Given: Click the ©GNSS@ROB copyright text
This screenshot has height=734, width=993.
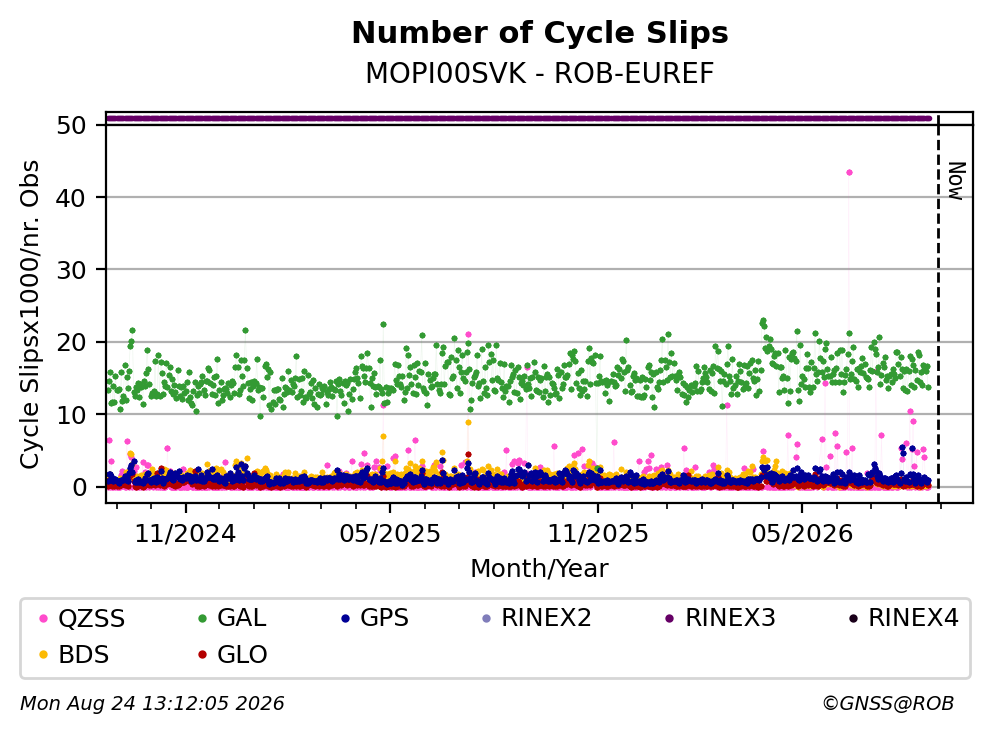Looking at the screenshot, I should click(x=888, y=704).
